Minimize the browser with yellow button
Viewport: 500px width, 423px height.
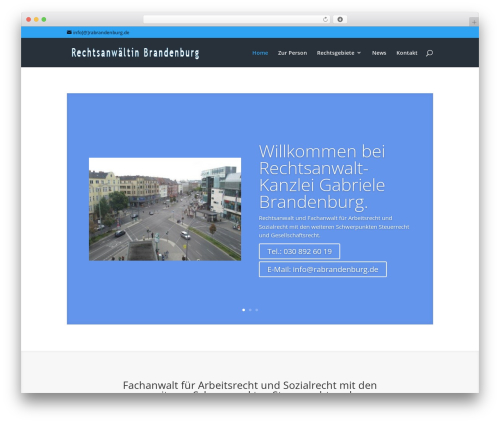36,20
